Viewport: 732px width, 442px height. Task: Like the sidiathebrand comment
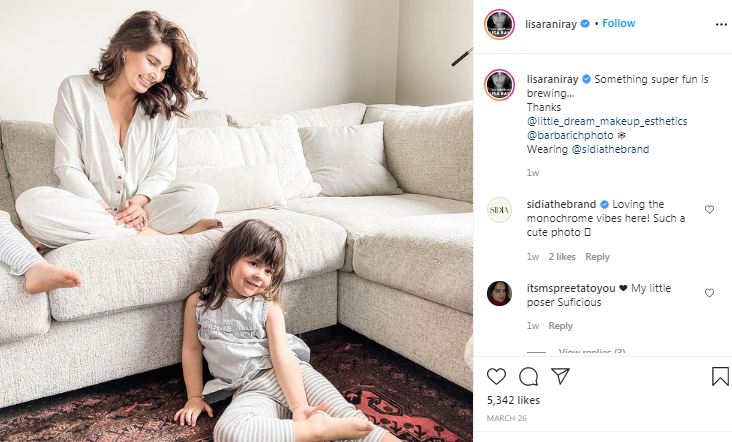(x=709, y=209)
